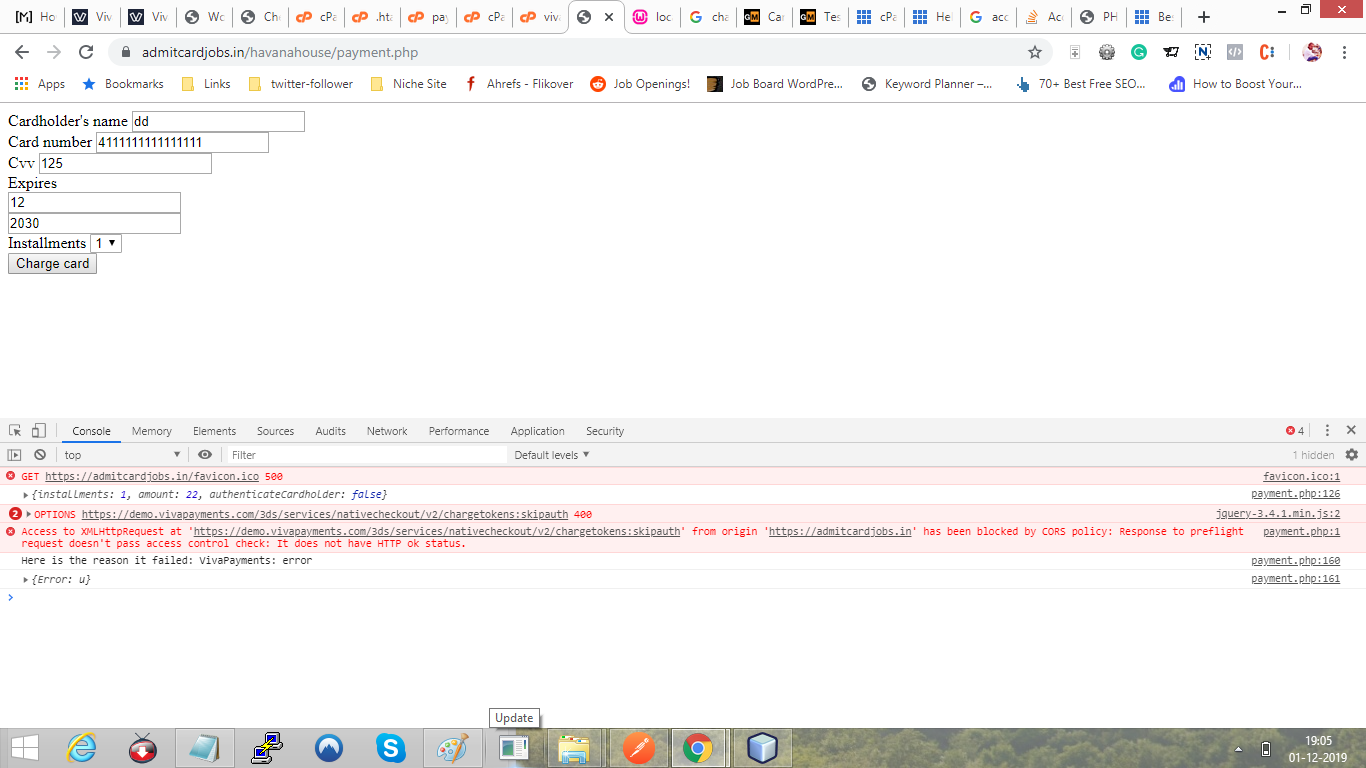Clear the console
This screenshot has width=1366, height=768.
[x=40, y=454]
